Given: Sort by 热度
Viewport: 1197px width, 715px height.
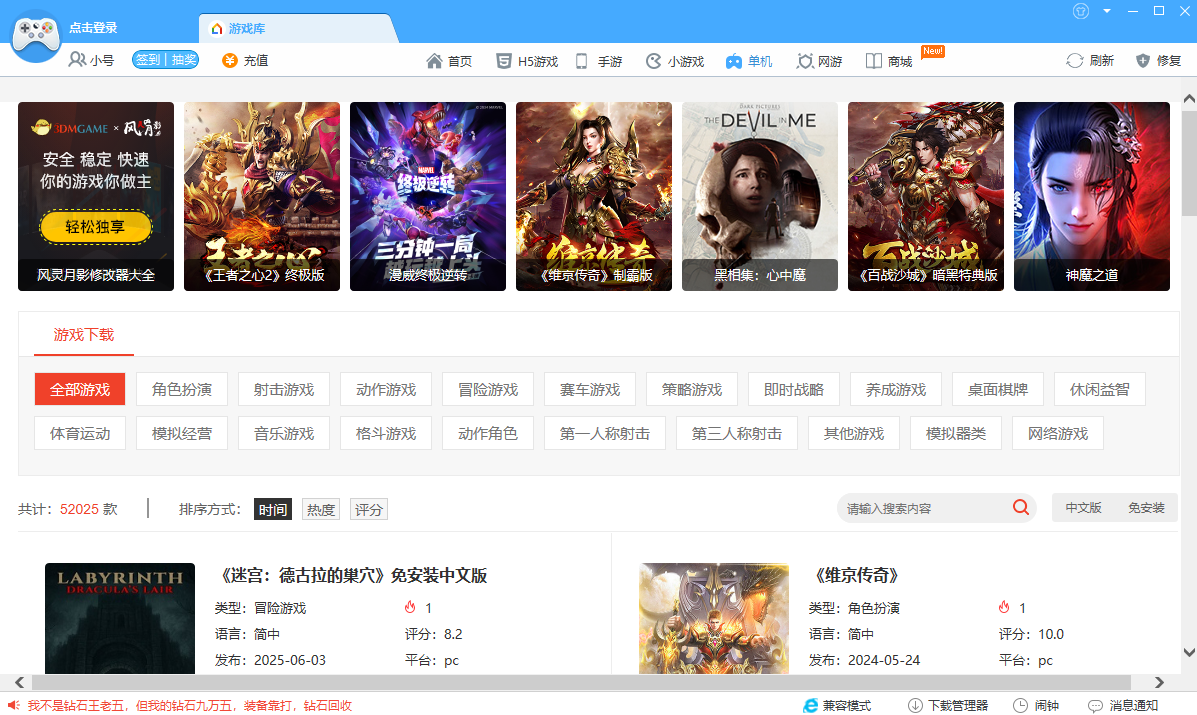Looking at the screenshot, I should pos(321,510).
